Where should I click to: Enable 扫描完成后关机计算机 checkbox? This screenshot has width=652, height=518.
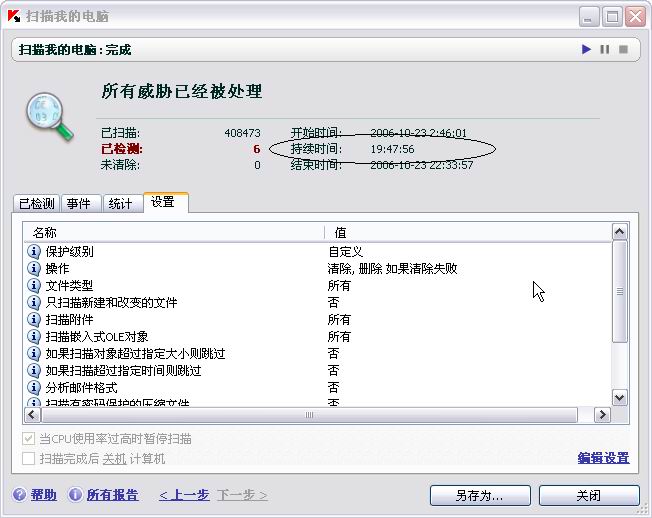coord(28,459)
